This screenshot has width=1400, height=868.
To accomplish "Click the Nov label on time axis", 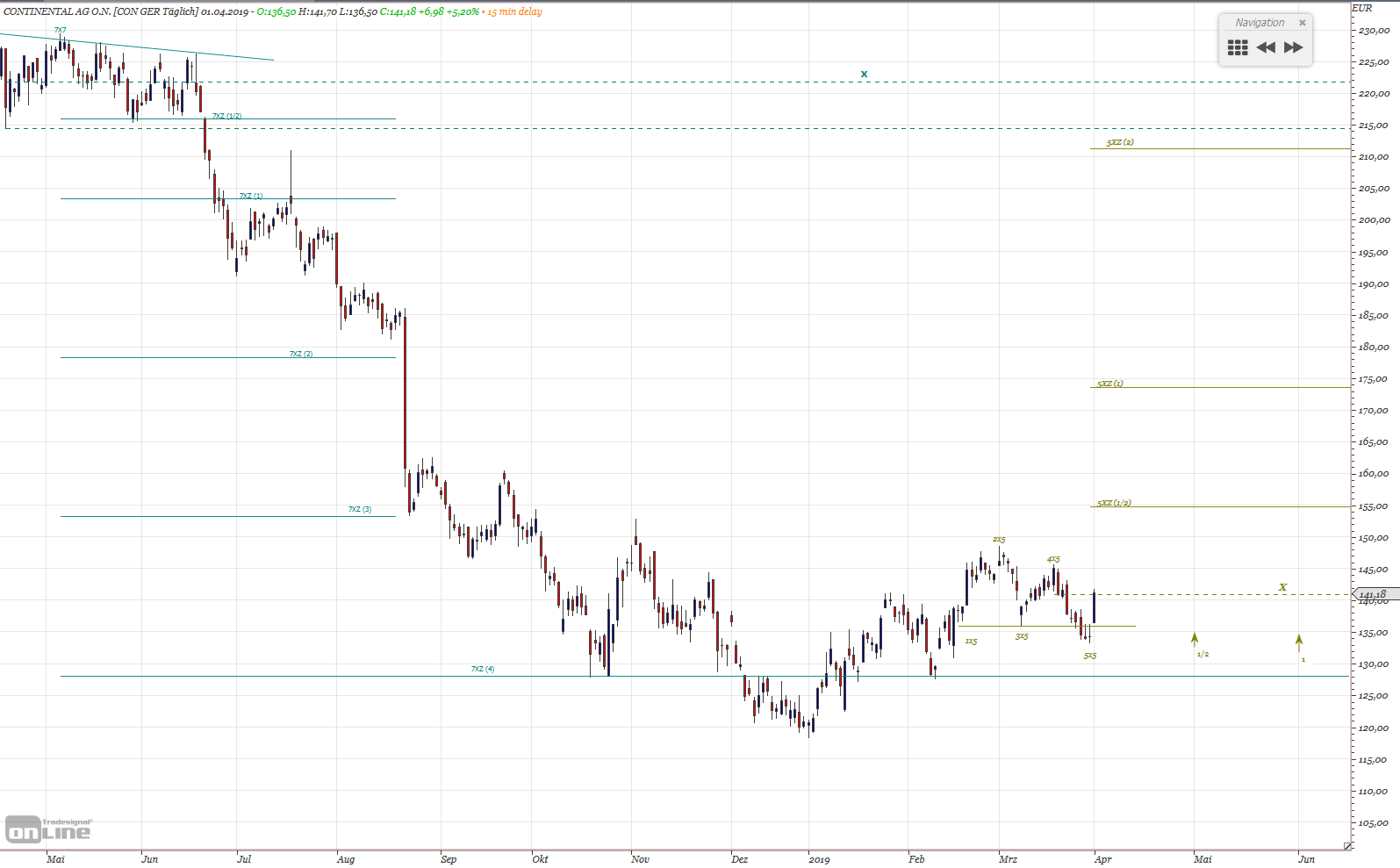I will coord(640,859).
